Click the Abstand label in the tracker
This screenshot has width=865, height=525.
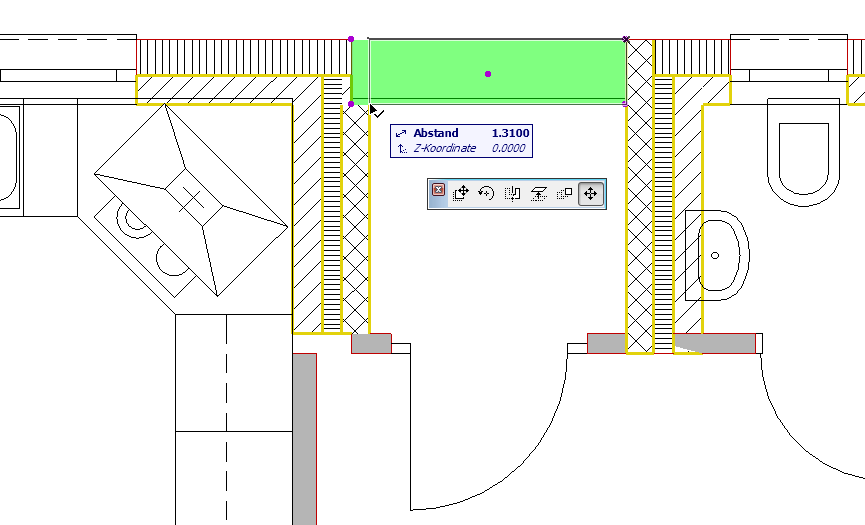(436, 133)
